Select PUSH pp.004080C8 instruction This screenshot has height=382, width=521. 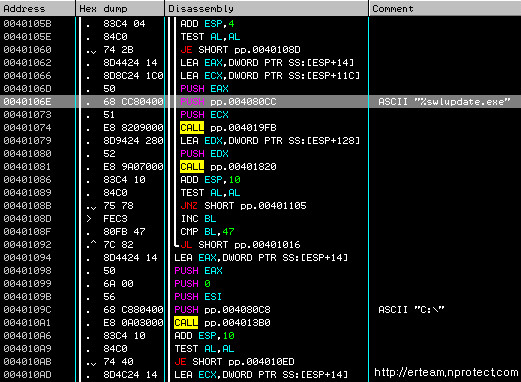pyautogui.click(x=222, y=310)
